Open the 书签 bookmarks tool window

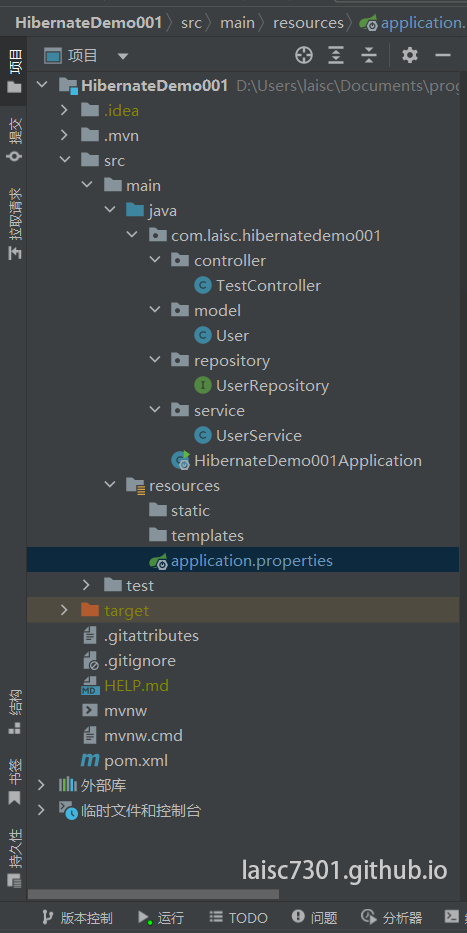pyautogui.click(x=14, y=781)
